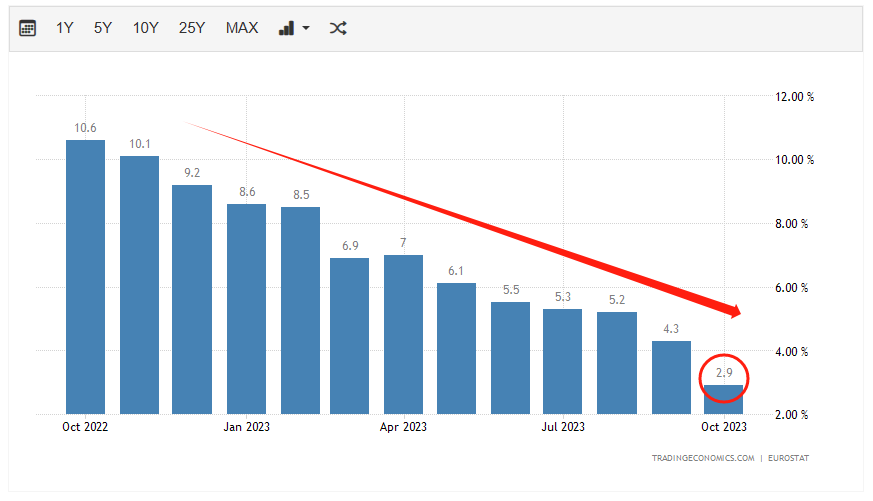Select the 1Y time range

65,28
